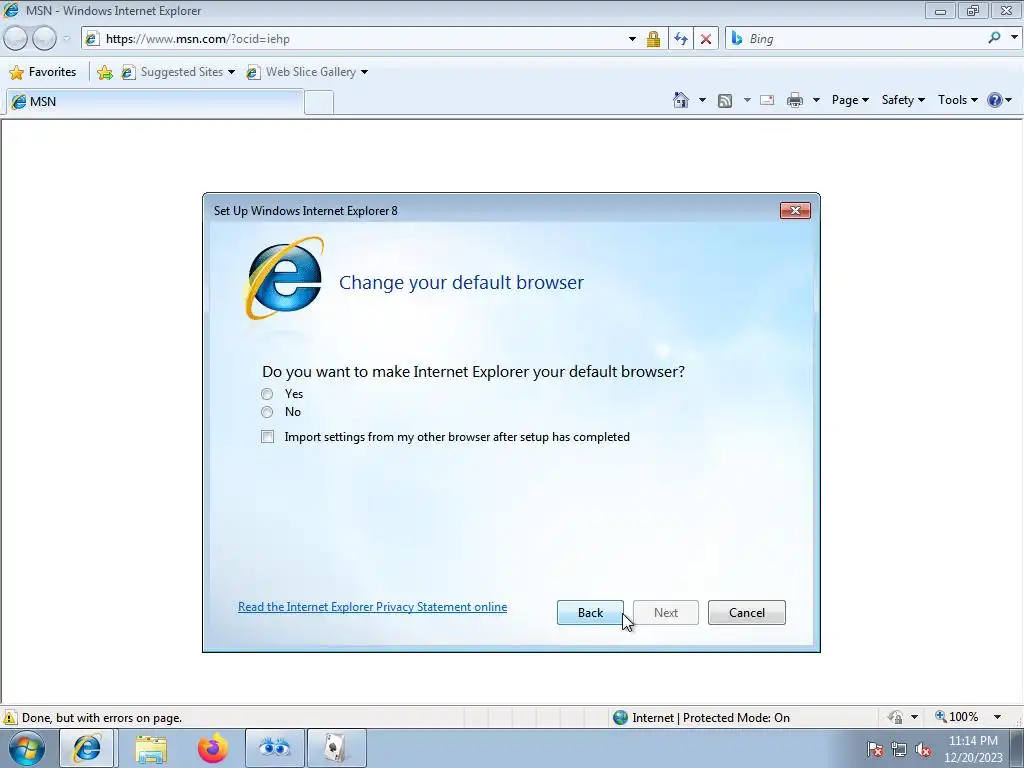Expand the Print dropdown arrow

tap(816, 100)
